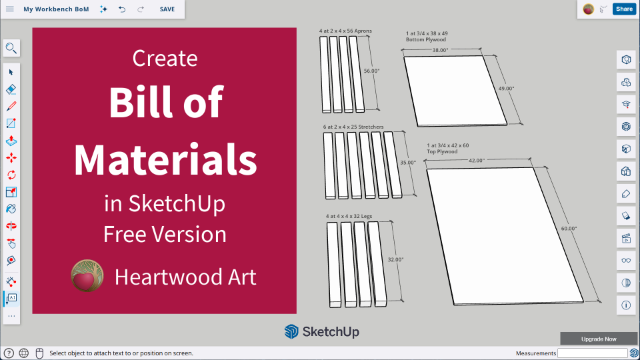Select the Push/Pull tool
Image resolution: width=640 pixels, height=360 pixels.
(11, 141)
